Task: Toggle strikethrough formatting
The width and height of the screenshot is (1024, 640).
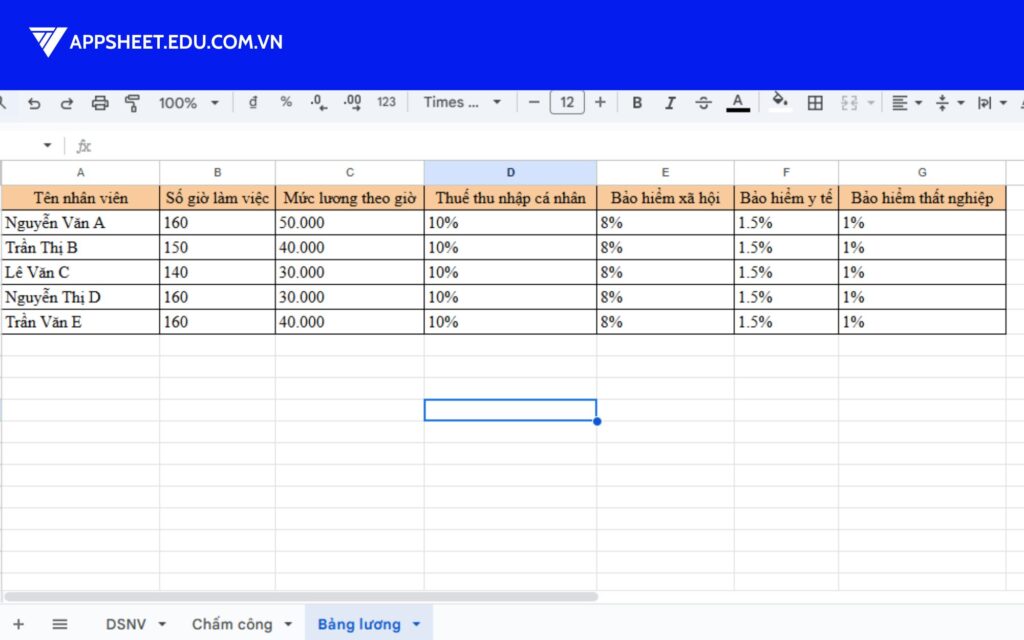Action: coord(703,102)
